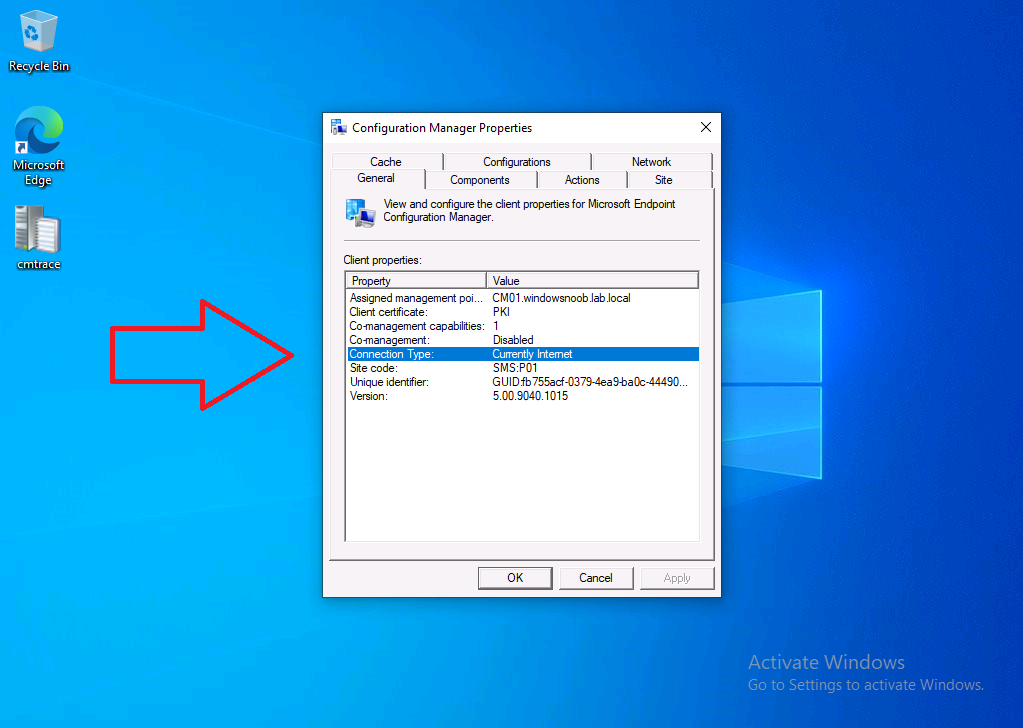Viewport: 1023px width, 728px height.
Task: Click the Client properties label
Action: tap(382, 260)
